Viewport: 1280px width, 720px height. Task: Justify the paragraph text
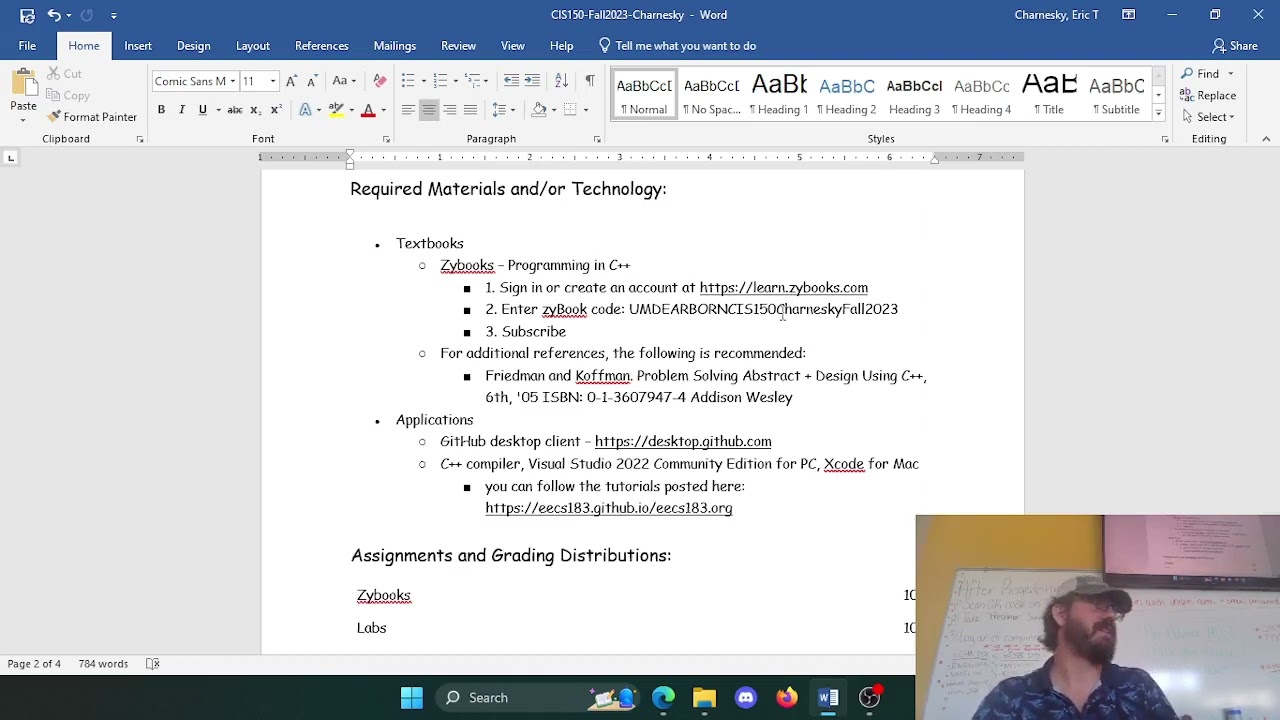(x=471, y=110)
